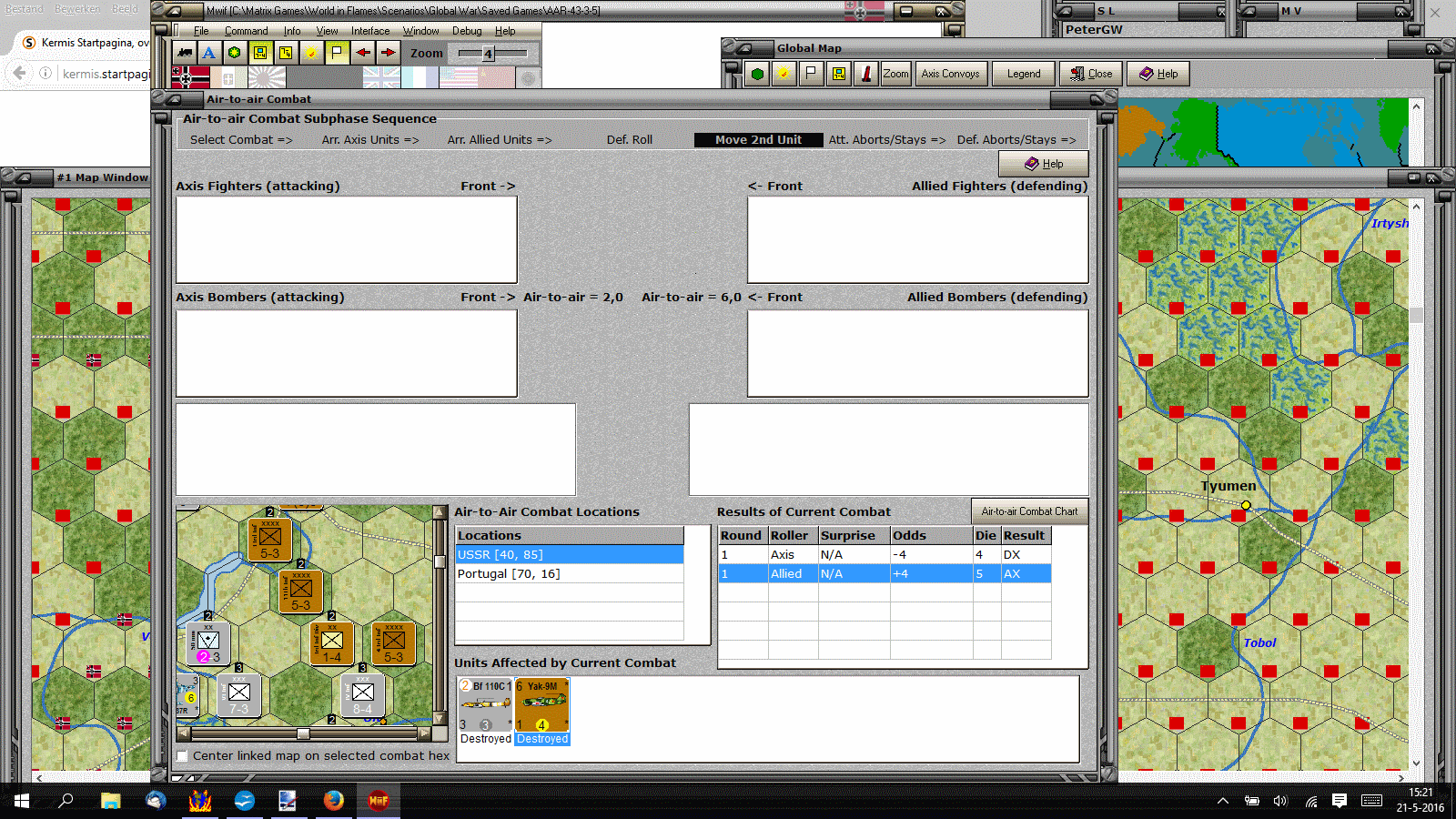Enable center linked map on selected combat hex
1456x819 pixels.
[x=183, y=756]
